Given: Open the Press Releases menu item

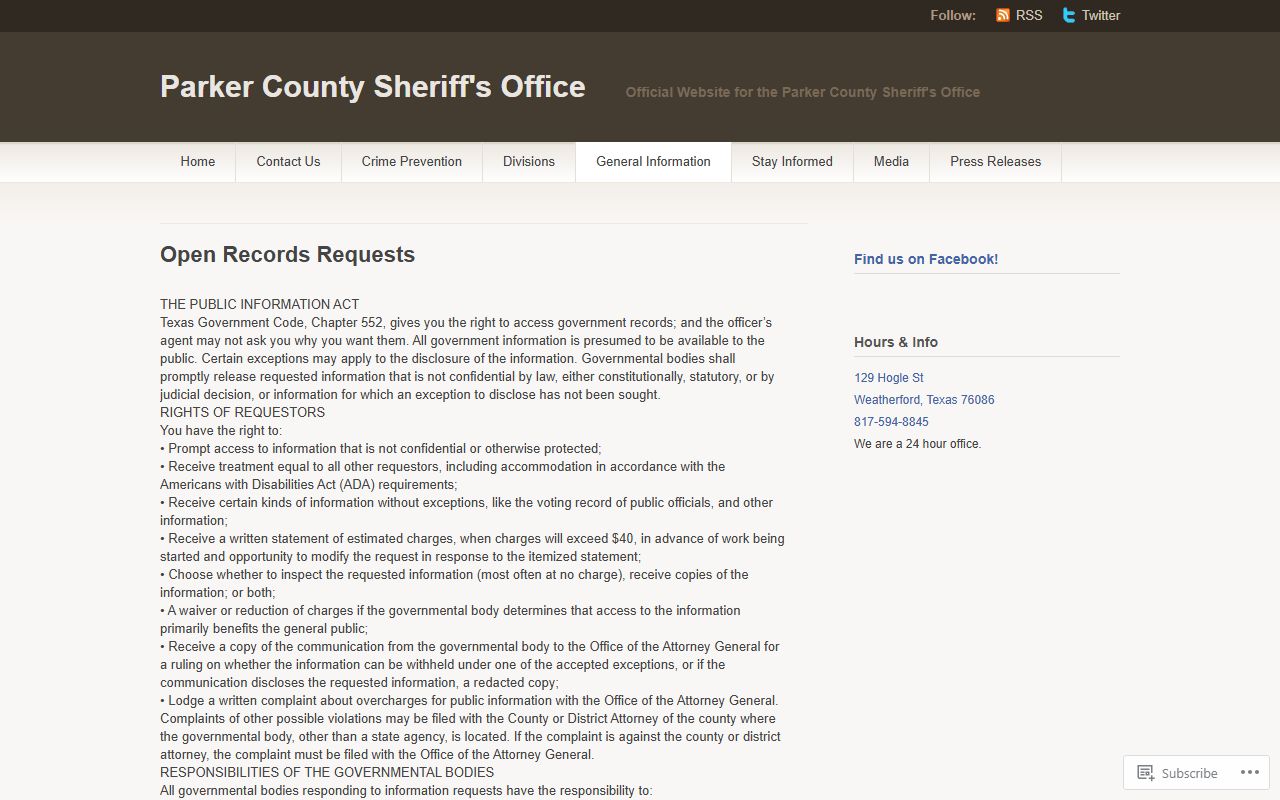Looking at the screenshot, I should pos(995,162).
